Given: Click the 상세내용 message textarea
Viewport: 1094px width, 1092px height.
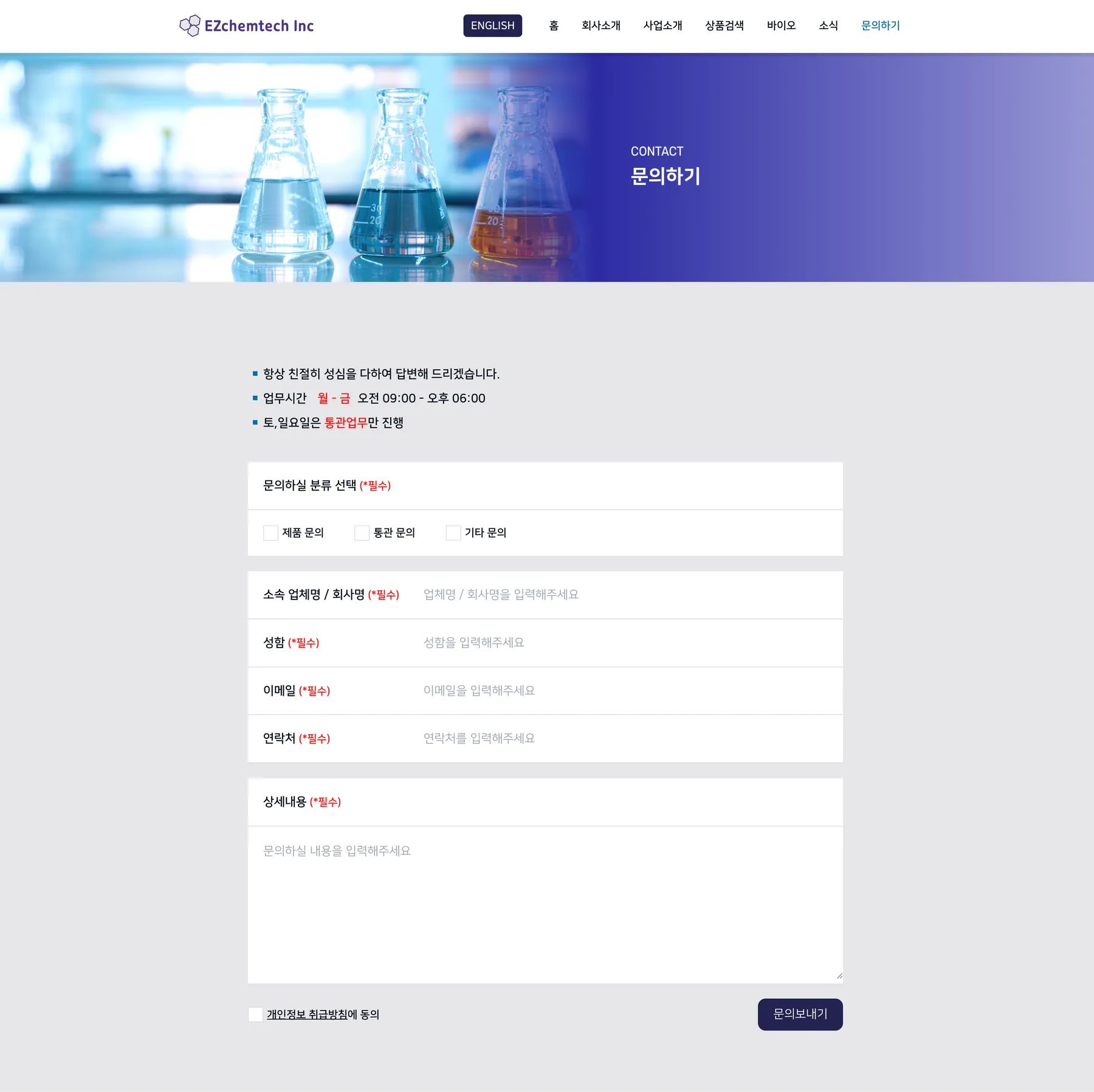Looking at the screenshot, I should [x=545, y=904].
